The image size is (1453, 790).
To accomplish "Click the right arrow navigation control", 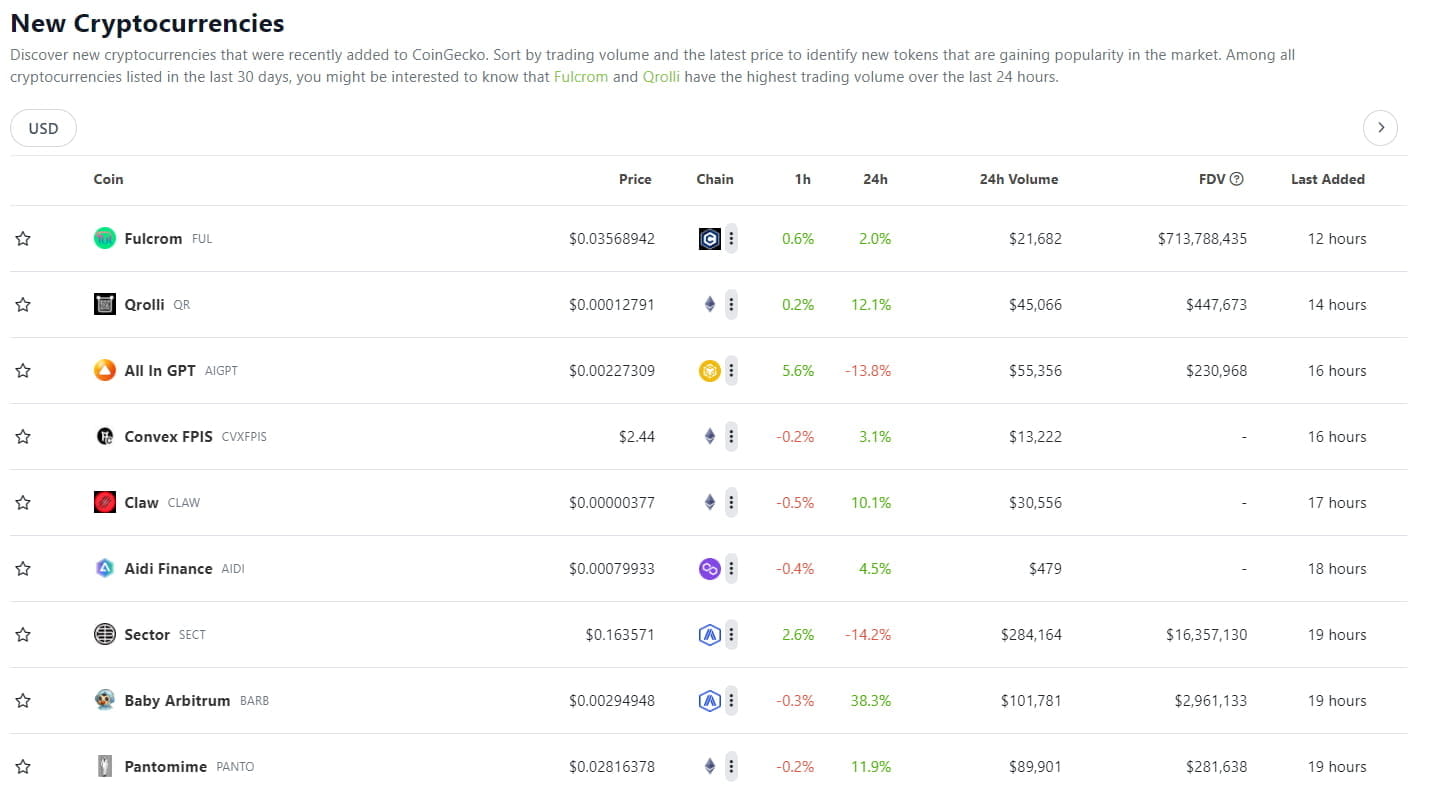I will pyautogui.click(x=1381, y=127).
